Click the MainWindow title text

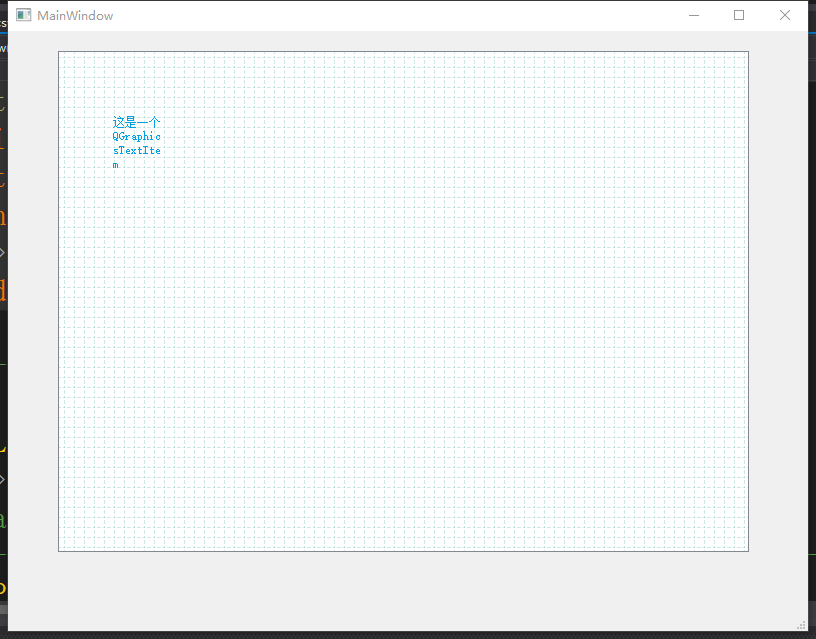click(74, 15)
